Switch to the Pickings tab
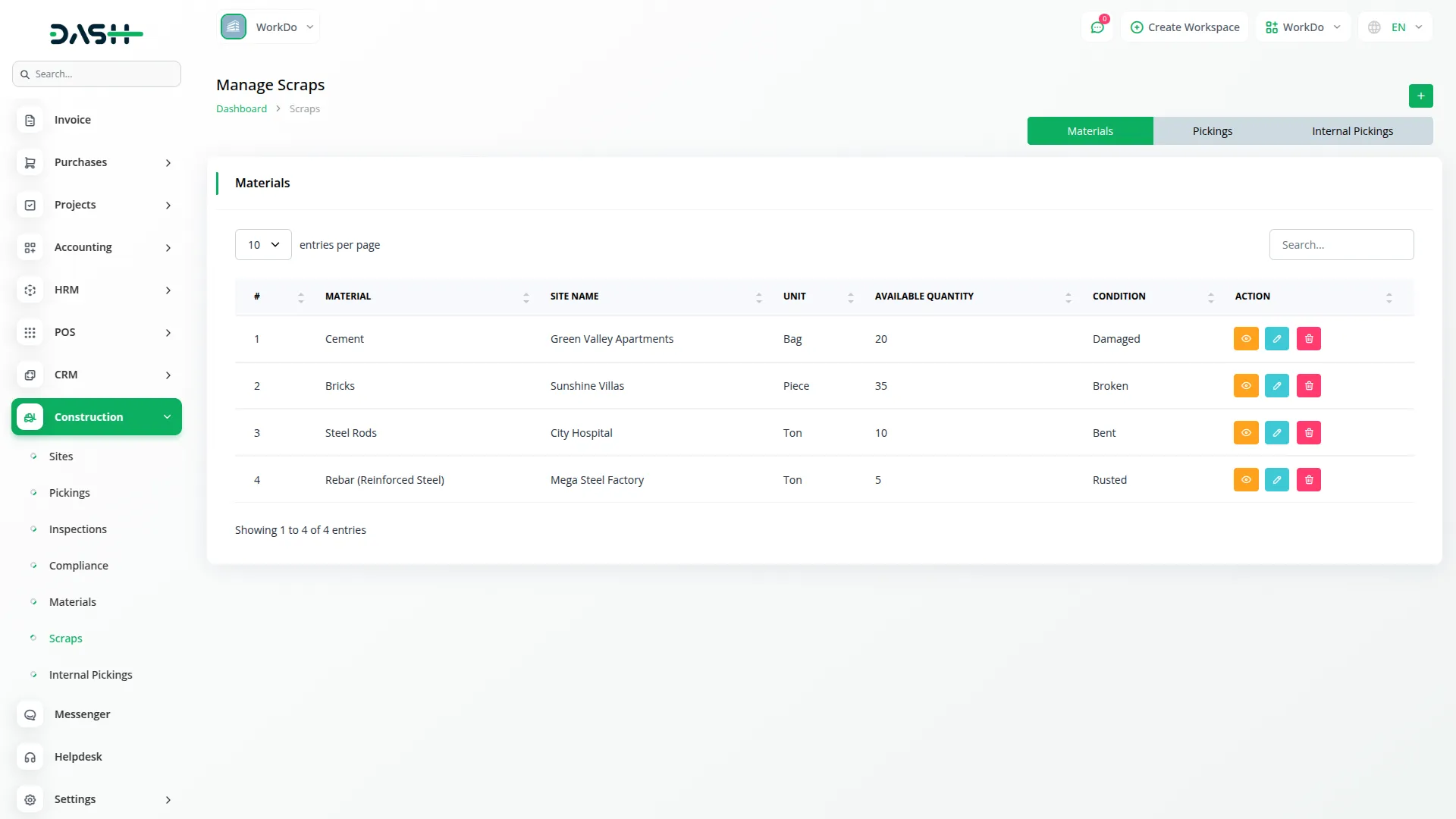1456x819 pixels. pos(1212,131)
